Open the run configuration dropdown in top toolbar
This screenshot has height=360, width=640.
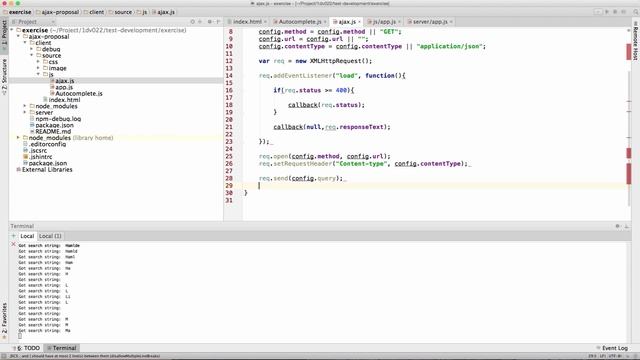click(x=598, y=12)
